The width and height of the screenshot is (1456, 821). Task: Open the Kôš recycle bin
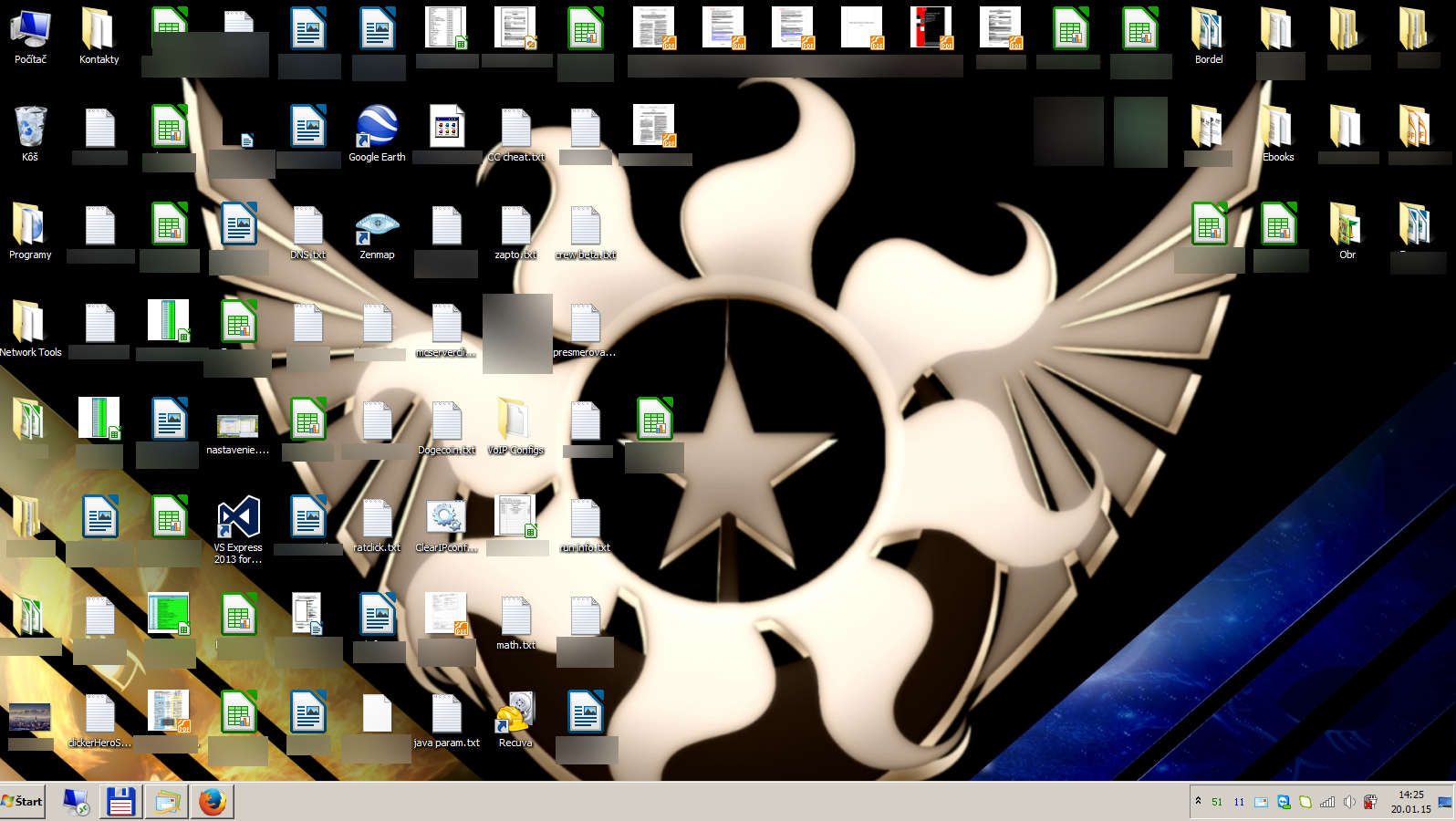pos(30,133)
